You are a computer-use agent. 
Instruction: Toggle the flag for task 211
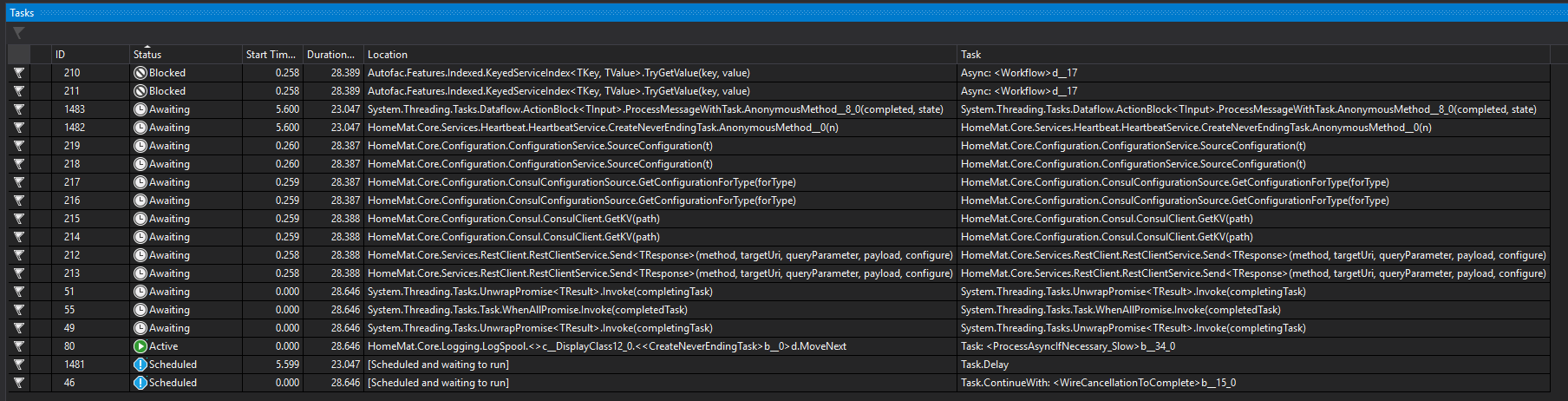point(19,91)
